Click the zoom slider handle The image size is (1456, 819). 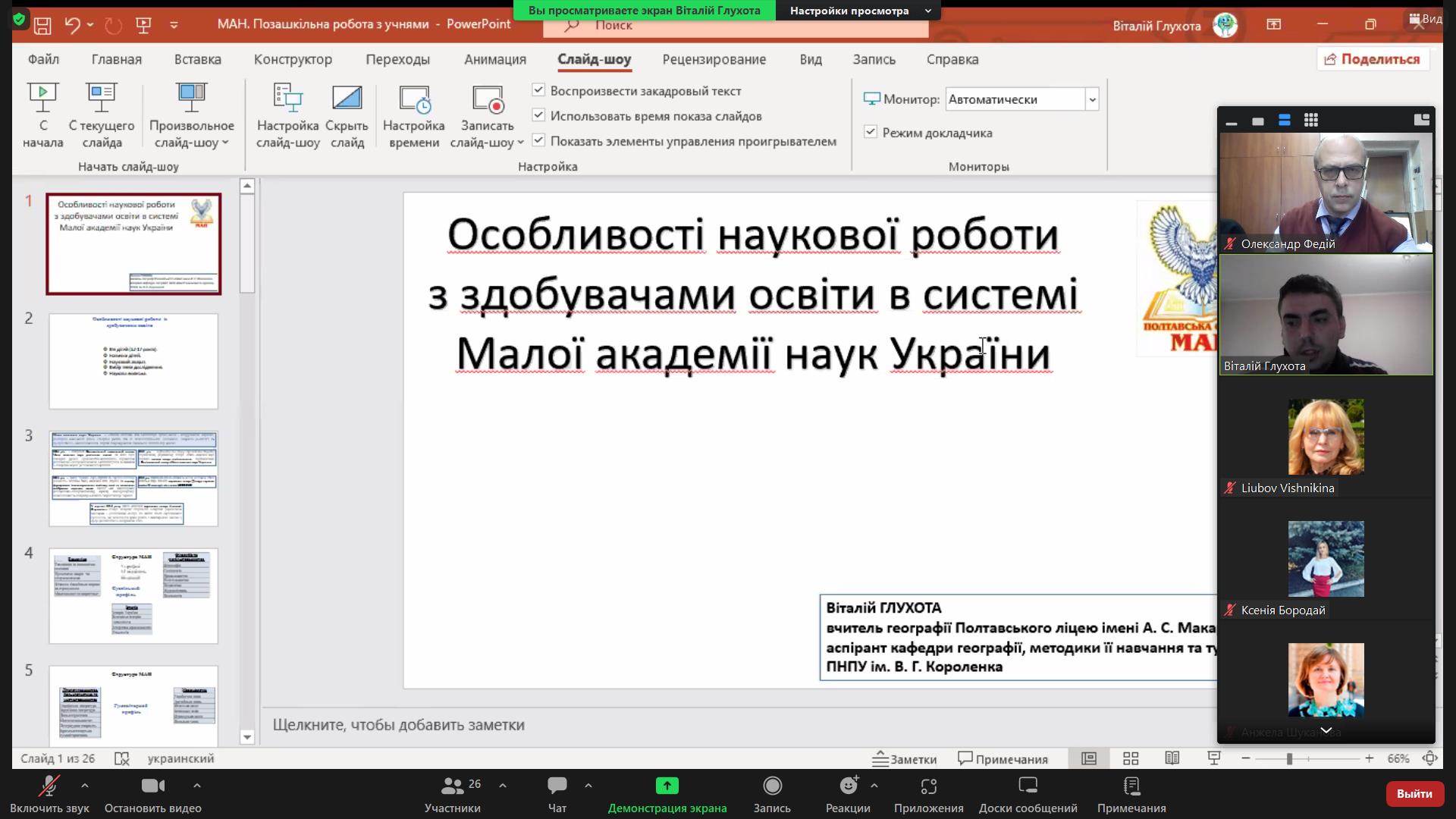pos(1288,758)
